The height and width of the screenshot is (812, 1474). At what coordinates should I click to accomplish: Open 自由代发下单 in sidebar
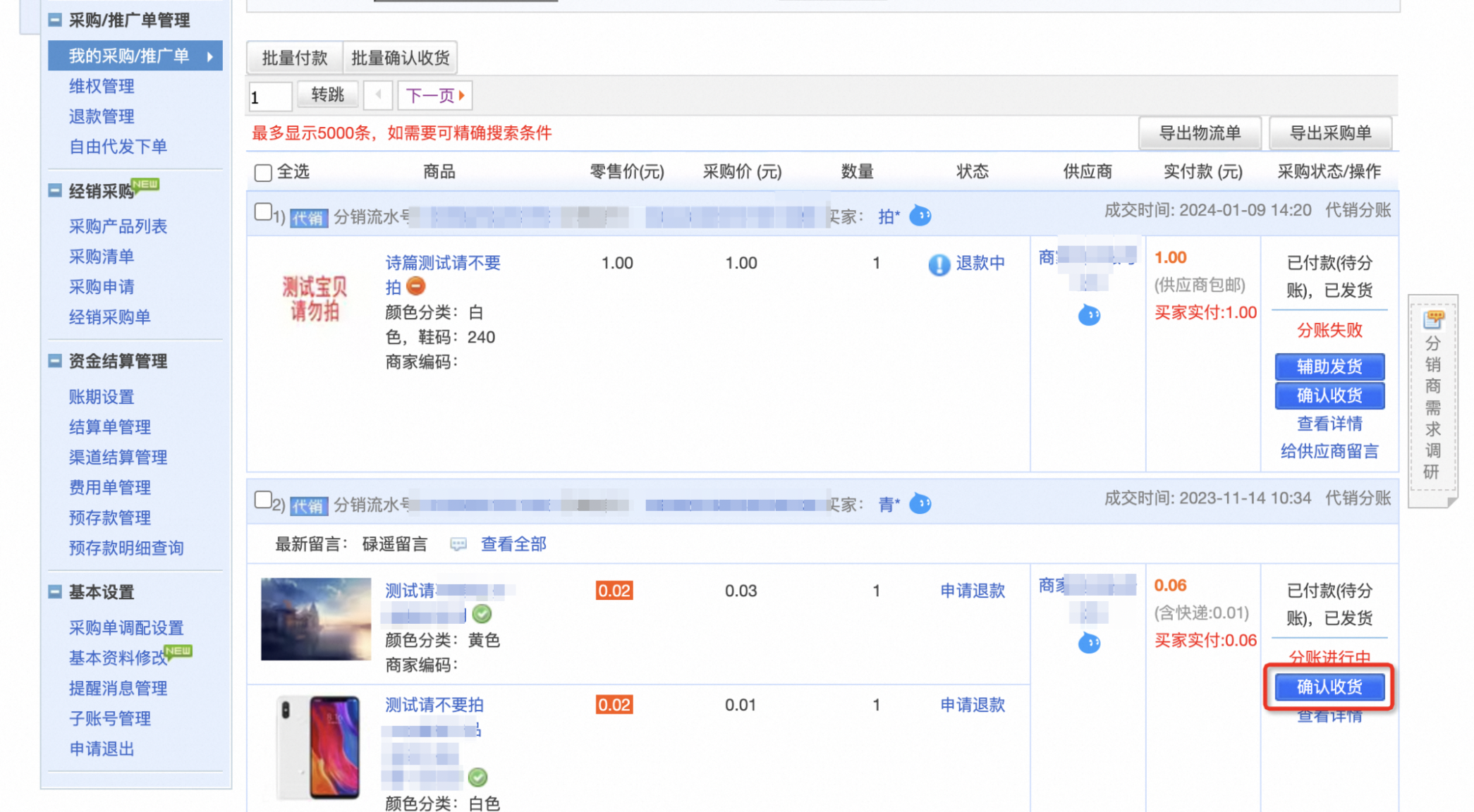[118, 147]
